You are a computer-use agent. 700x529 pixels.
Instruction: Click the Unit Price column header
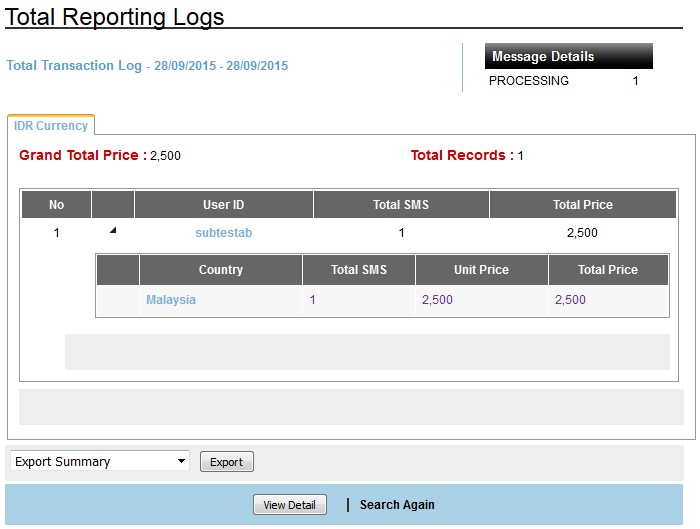(x=482, y=270)
